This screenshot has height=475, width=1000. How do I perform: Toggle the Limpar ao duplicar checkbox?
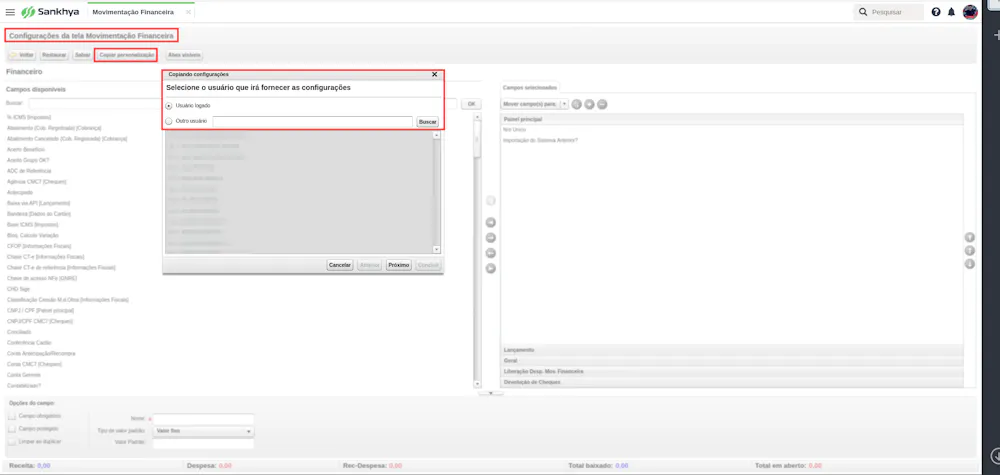click(x=12, y=441)
